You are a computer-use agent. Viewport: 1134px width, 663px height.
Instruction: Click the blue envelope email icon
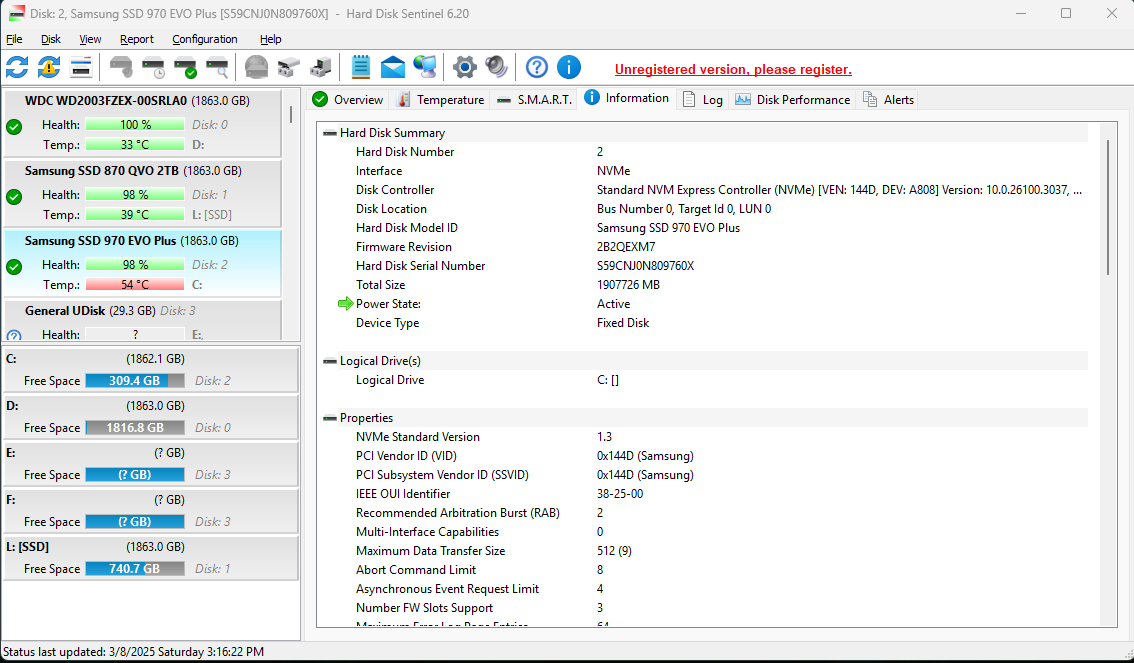(393, 67)
